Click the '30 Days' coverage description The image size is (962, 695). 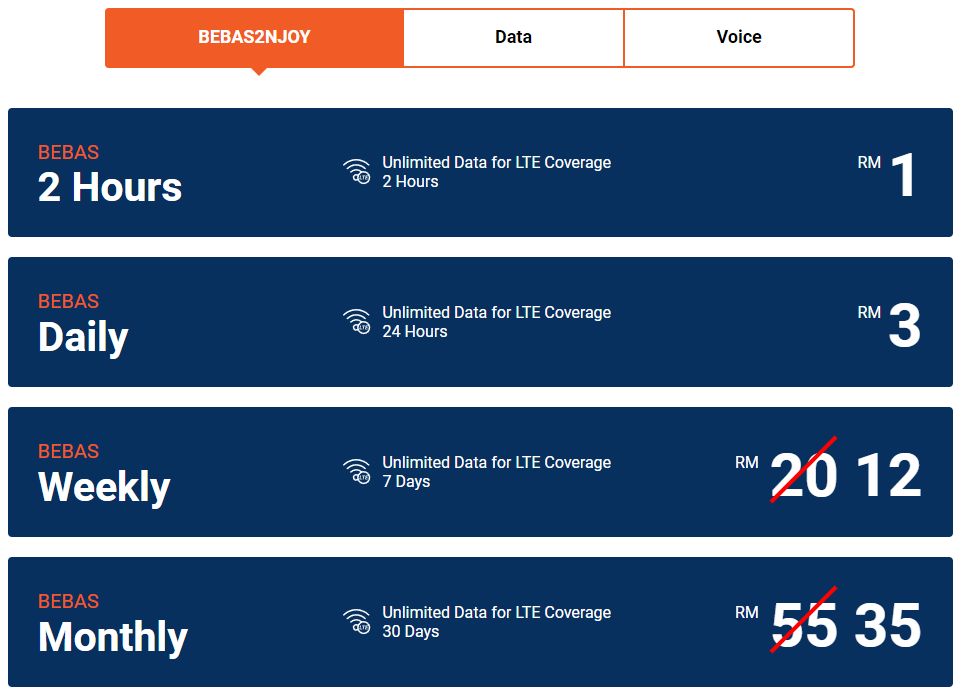[x=410, y=632]
